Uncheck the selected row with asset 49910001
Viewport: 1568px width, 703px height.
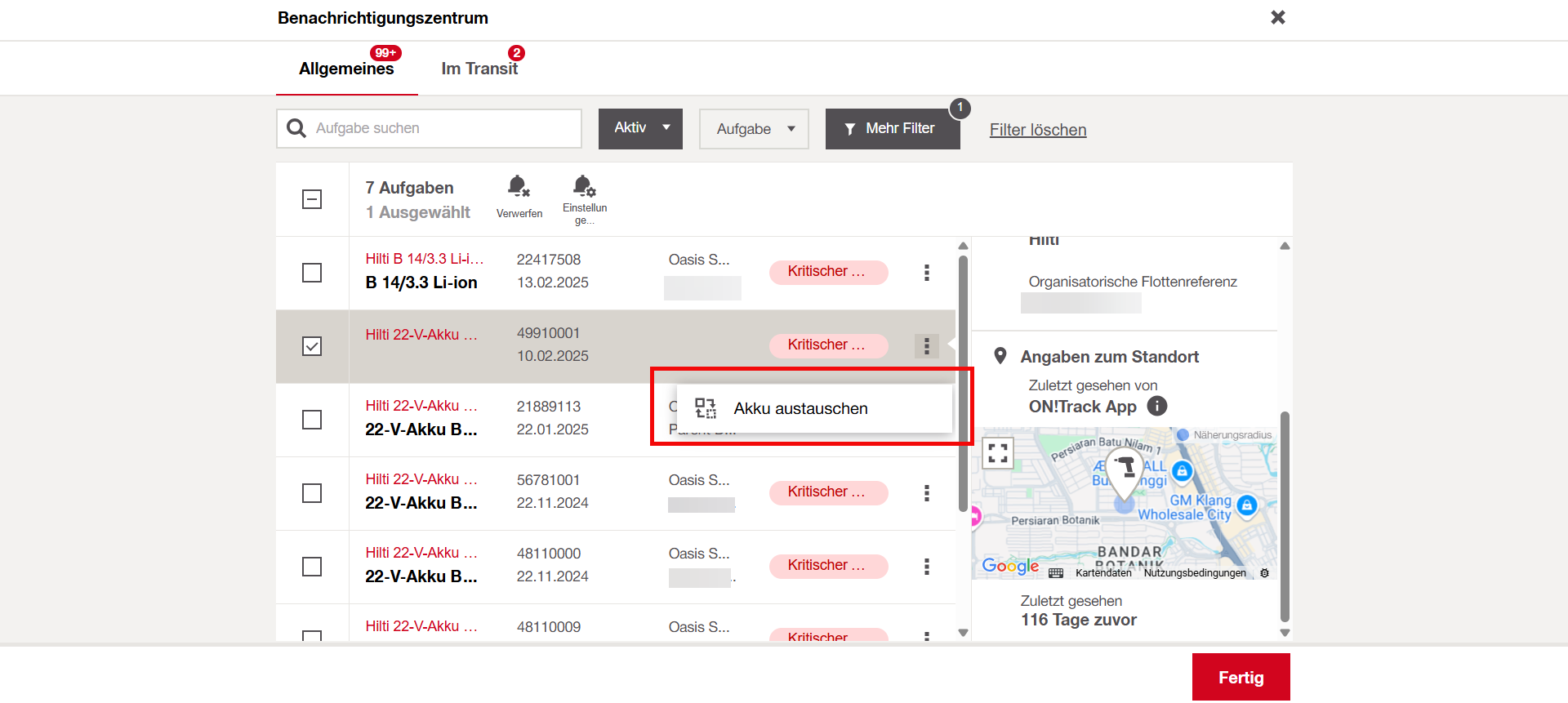click(312, 346)
